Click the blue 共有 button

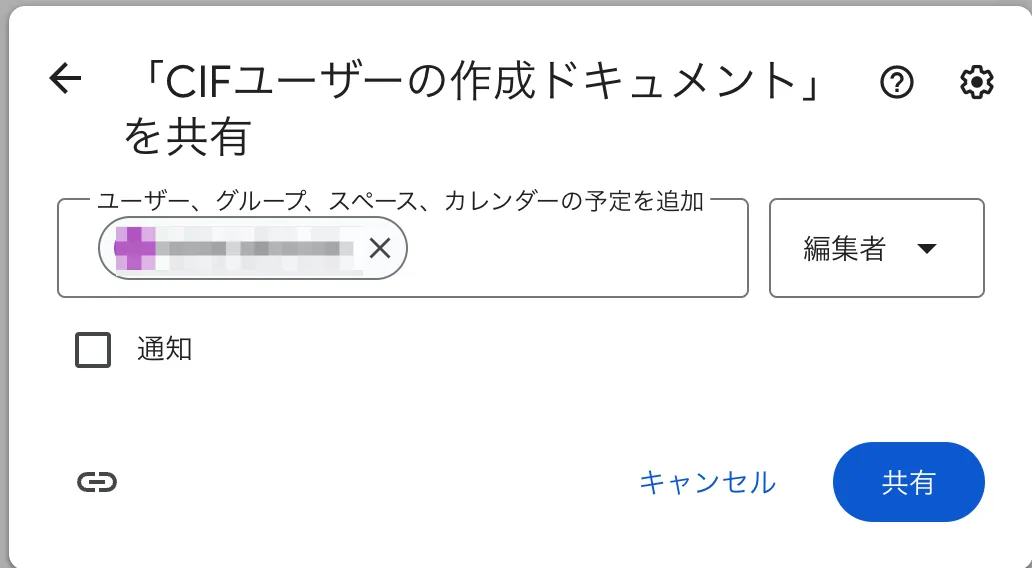[908, 482]
